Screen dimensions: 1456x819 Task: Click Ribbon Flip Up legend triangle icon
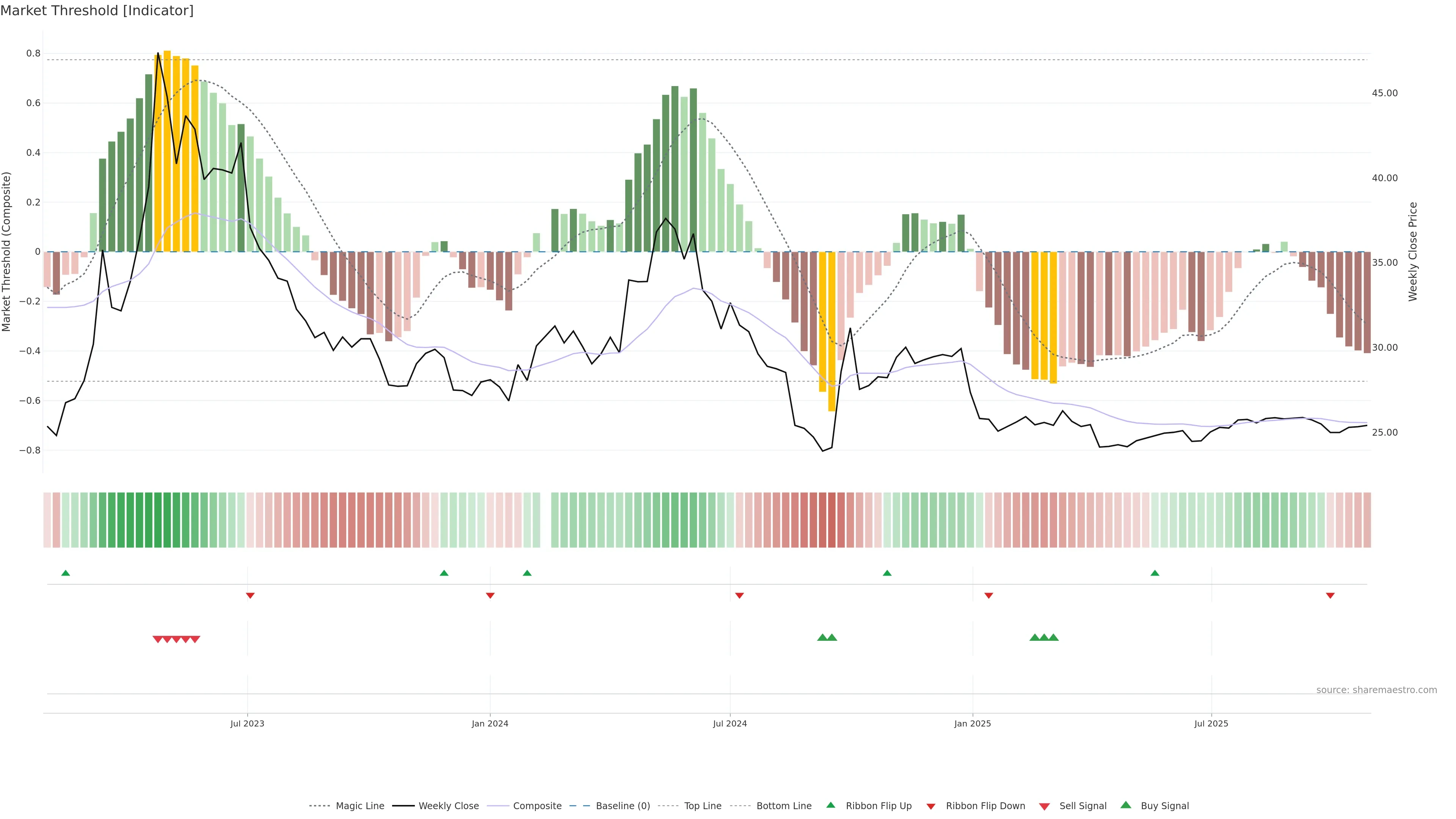point(830,805)
